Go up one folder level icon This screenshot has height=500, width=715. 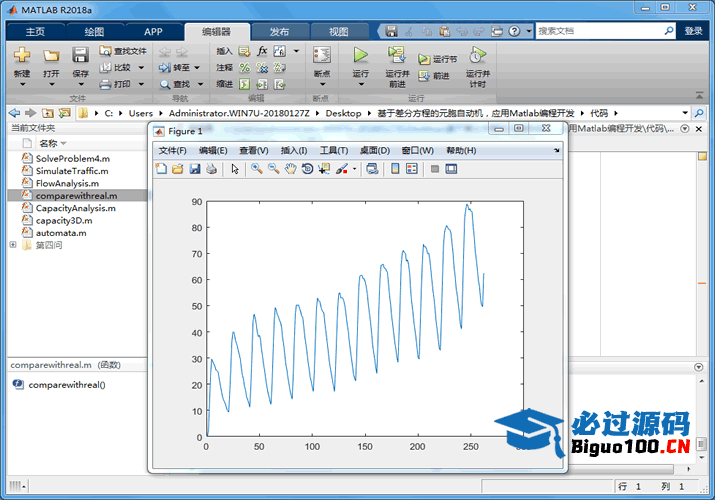pyautogui.click(x=47, y=113)
